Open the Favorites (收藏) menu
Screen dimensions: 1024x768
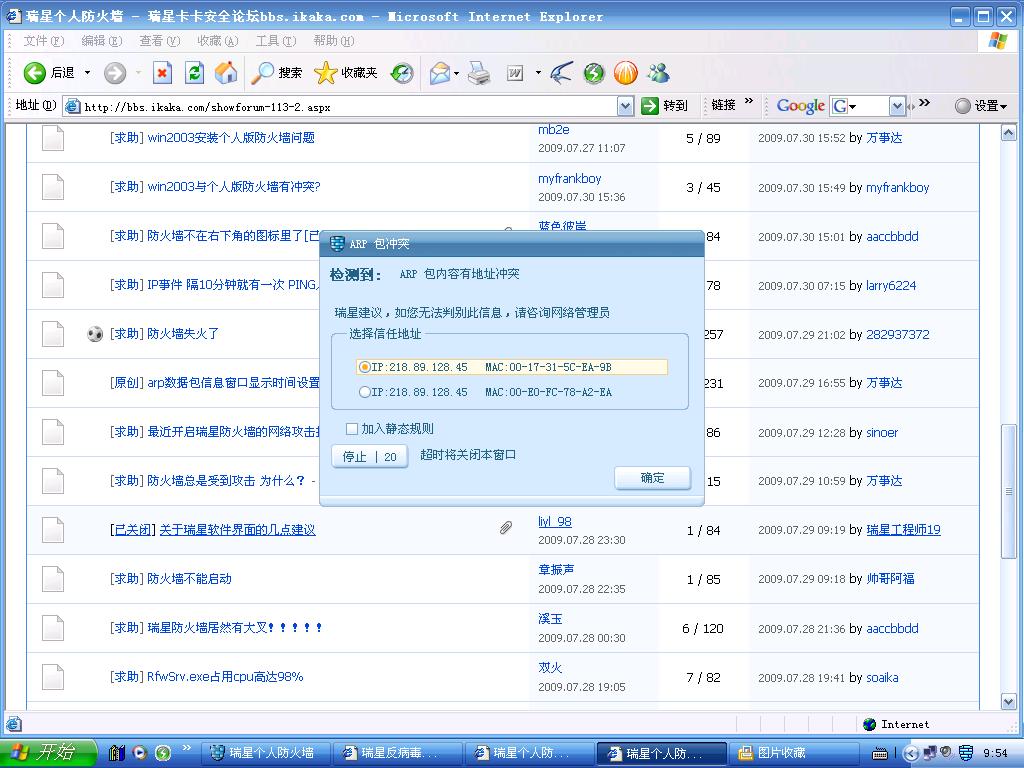217,40
